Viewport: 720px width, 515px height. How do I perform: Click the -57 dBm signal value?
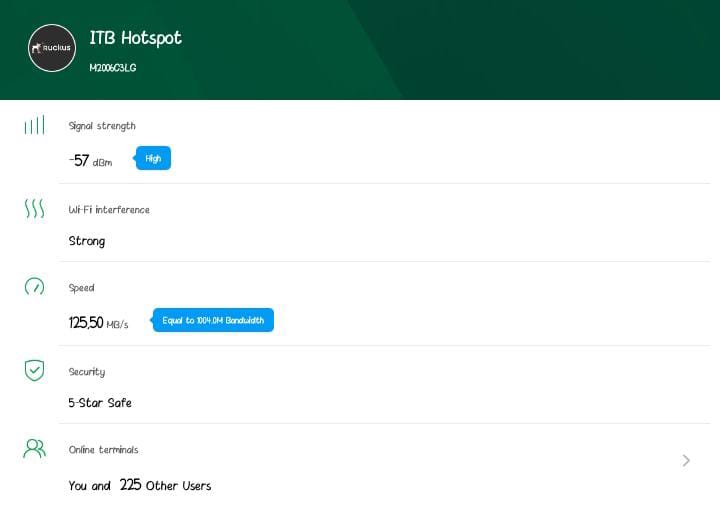(x=90, y=160)
